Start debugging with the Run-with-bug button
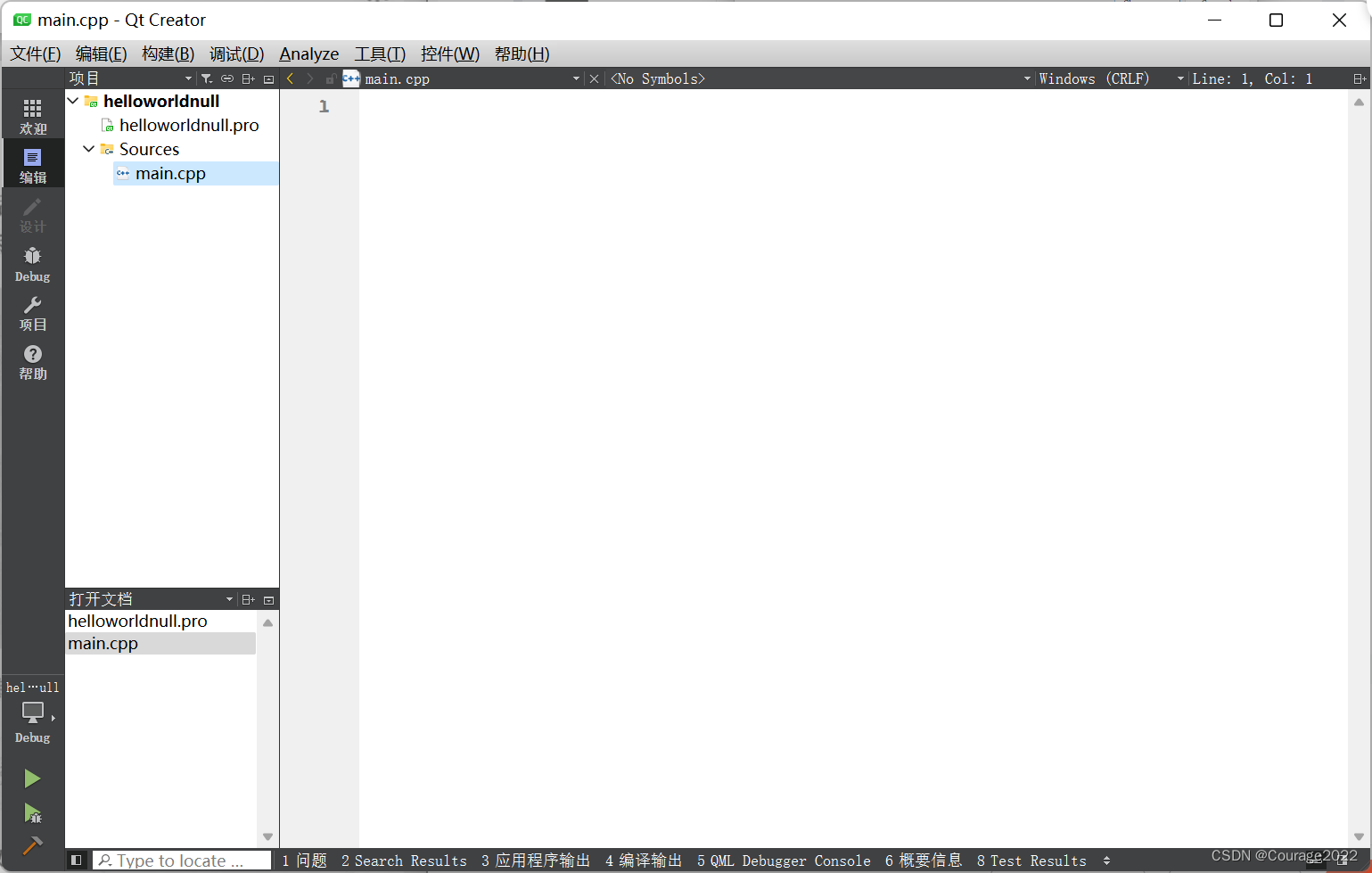 pyautogui.click(x=32, y=812)
